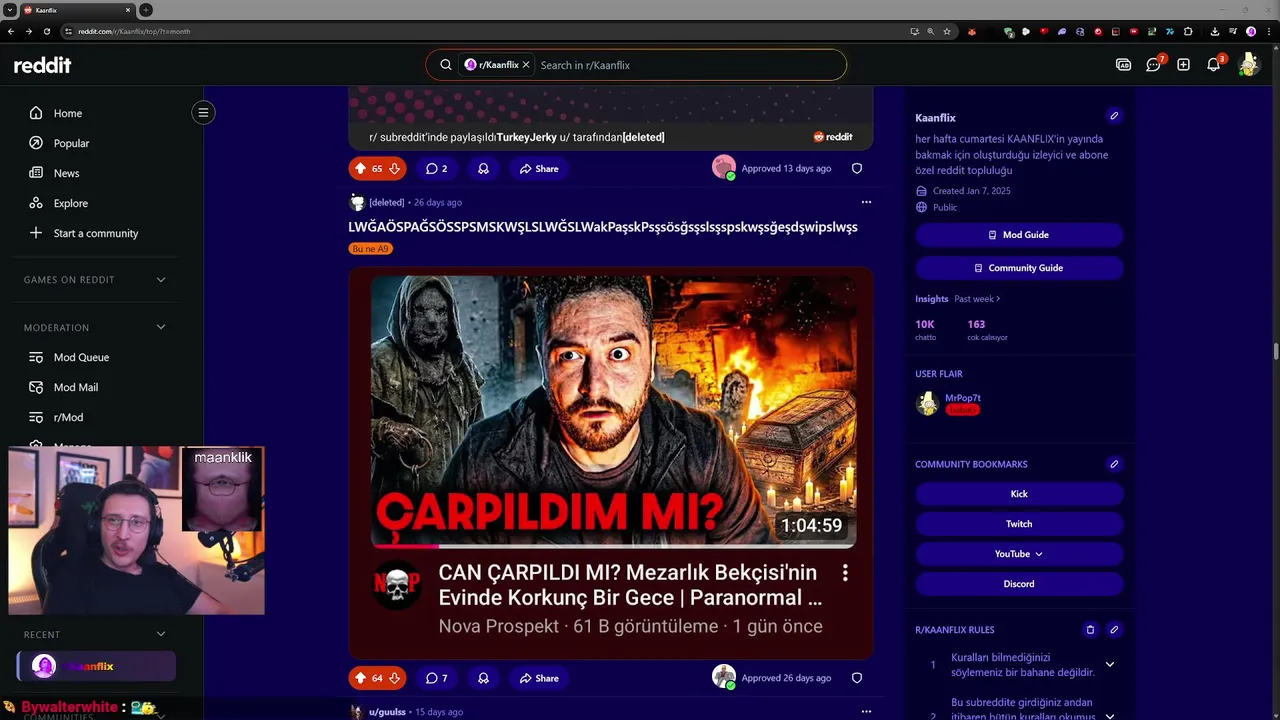Collapse the Games on Reddit section
Viewport: 1280px width, 720px height.
(x=161, y=280)
